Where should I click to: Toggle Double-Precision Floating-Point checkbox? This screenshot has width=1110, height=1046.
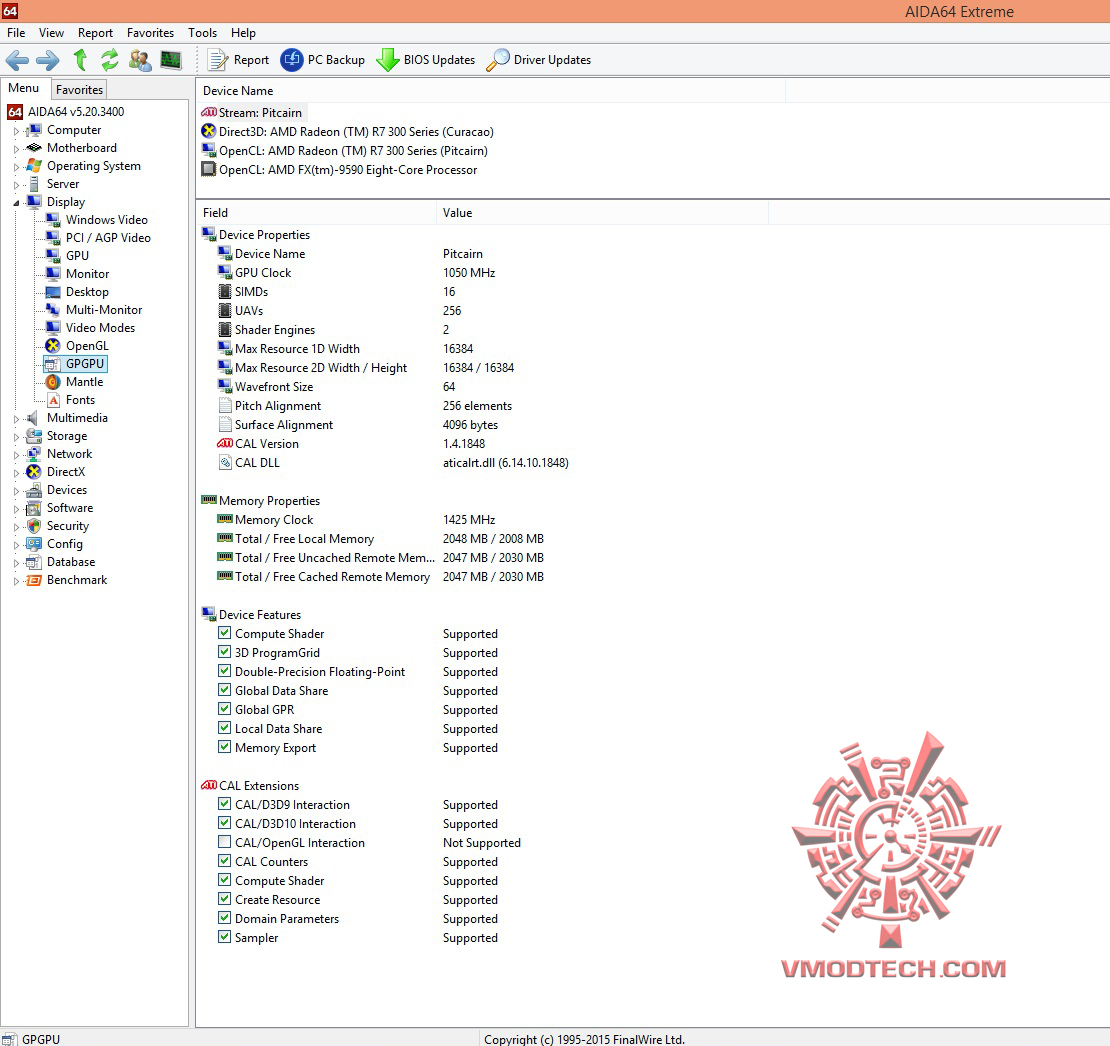tap(224, 672)
